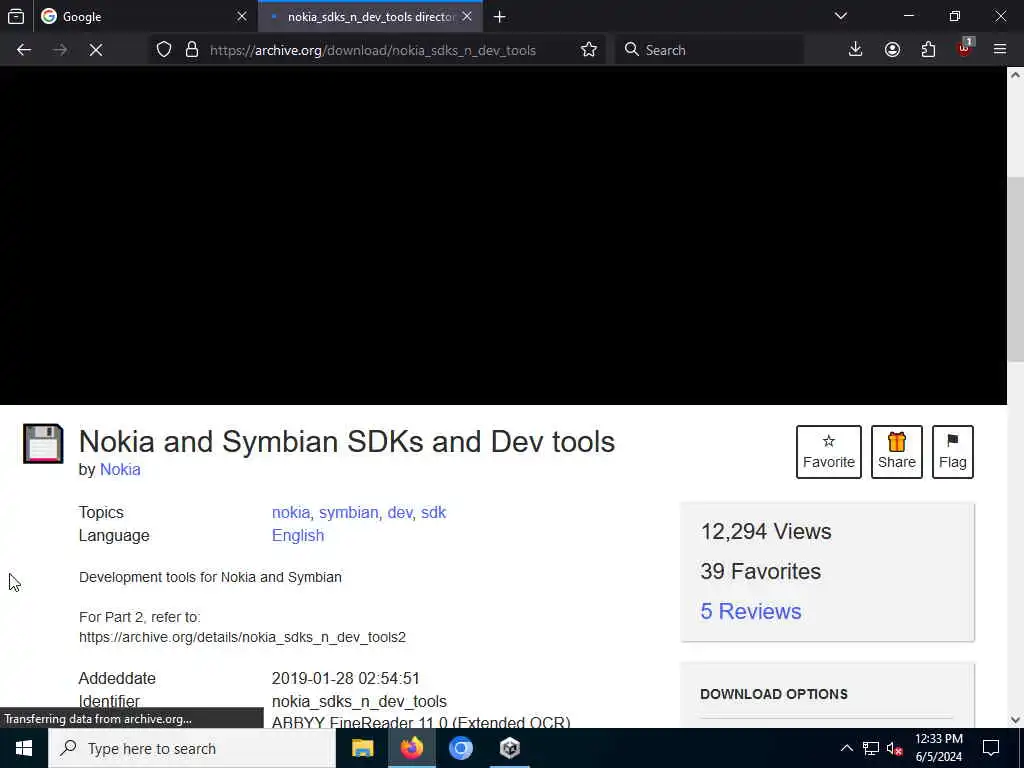Click the page title Nokia and Symbian SDKs
Screen dimensions: 1024x768
(x=347, y=441)
